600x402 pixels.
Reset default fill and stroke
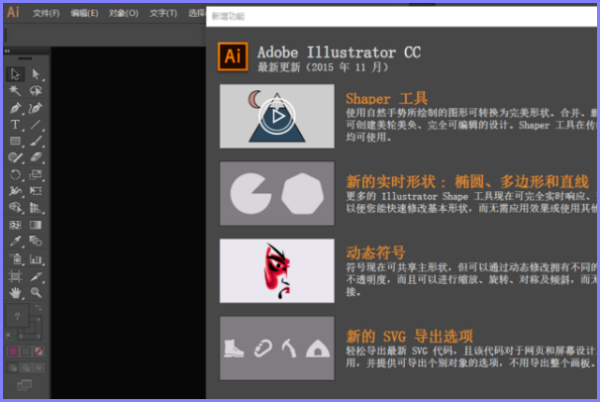tap(10, 336)
